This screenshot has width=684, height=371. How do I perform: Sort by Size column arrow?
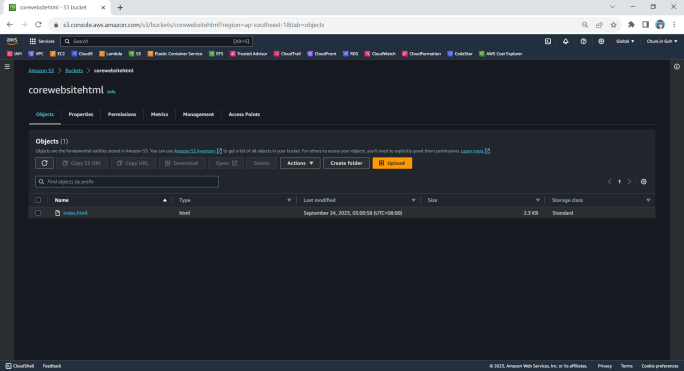click(x=537, y=200)
